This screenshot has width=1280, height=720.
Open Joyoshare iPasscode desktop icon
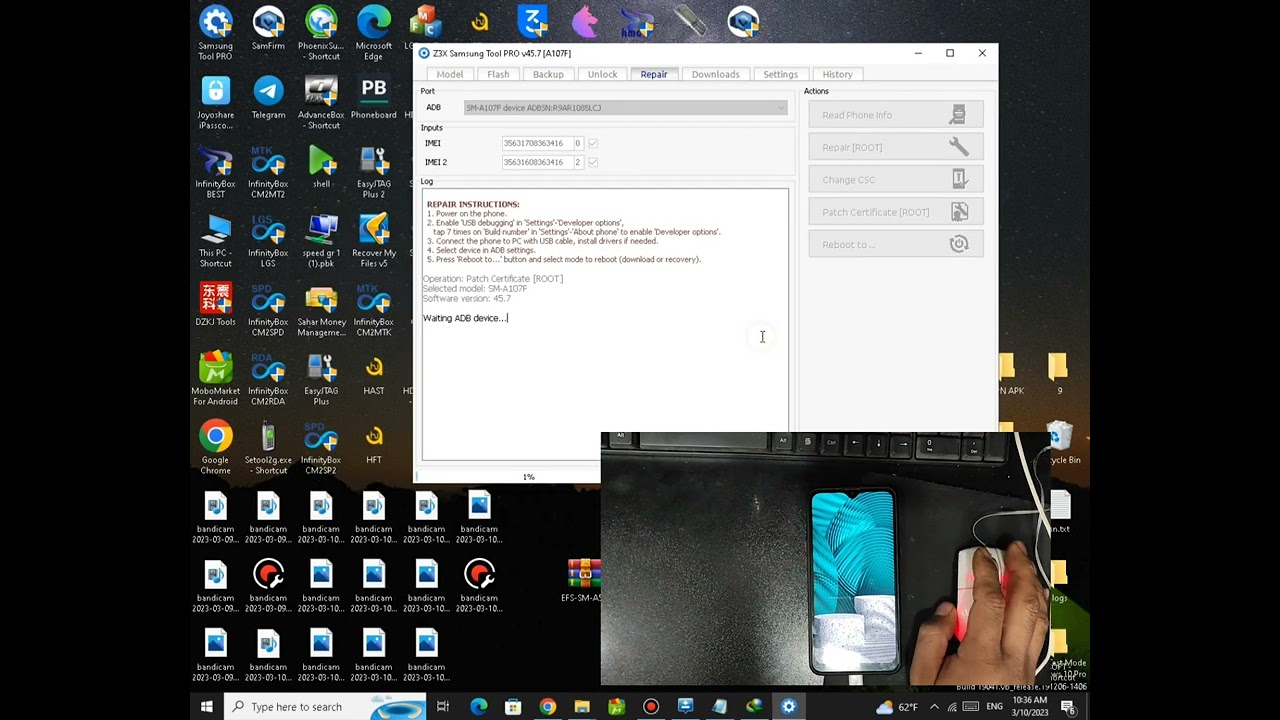215,102
